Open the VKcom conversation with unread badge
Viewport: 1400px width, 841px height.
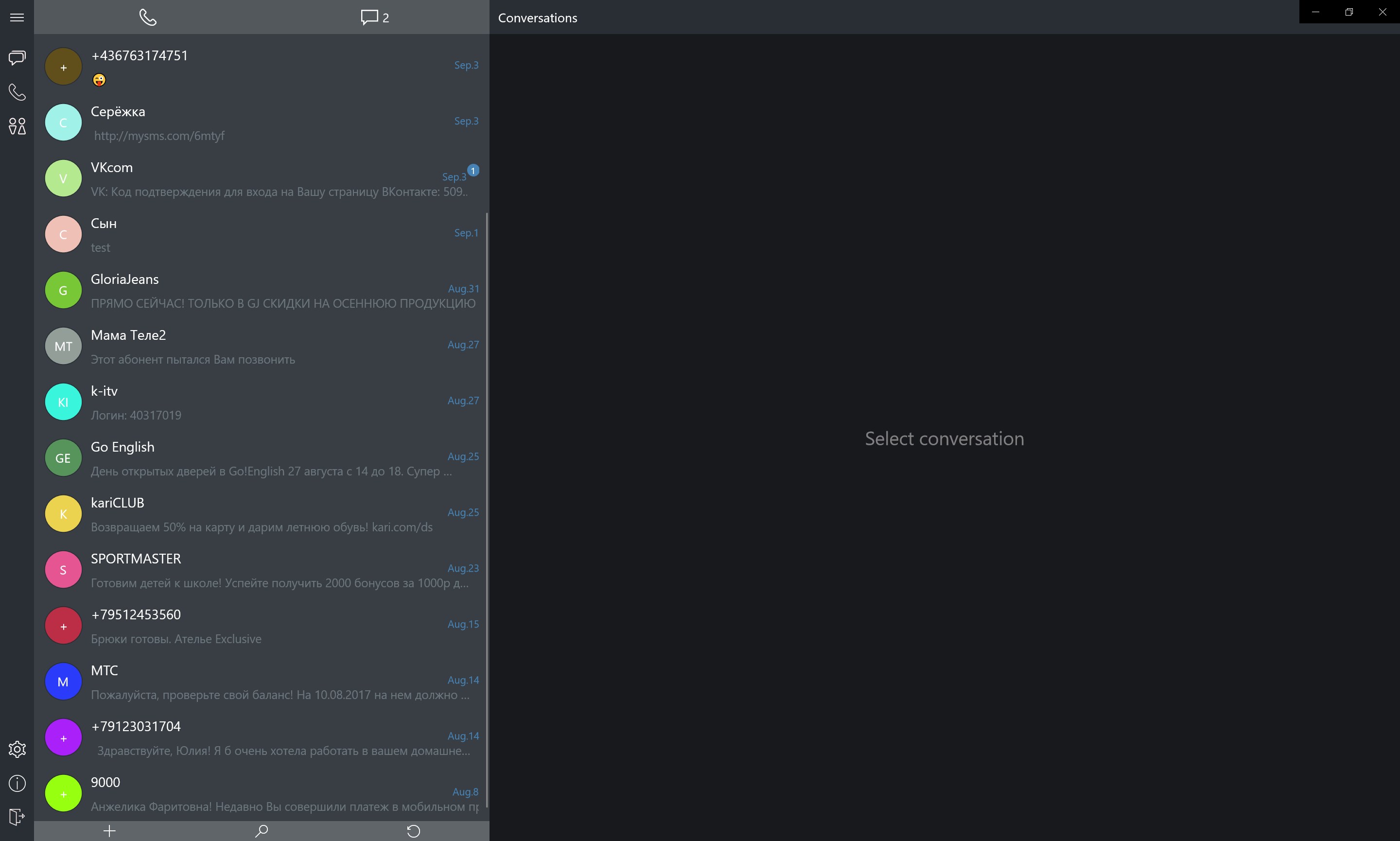[261, 177]
